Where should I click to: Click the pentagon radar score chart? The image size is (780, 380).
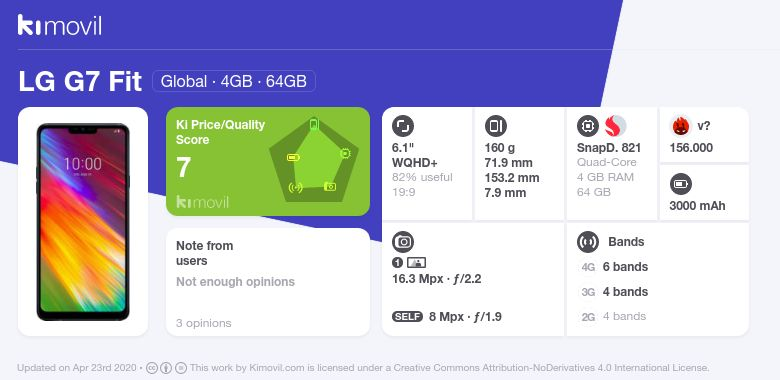coord(313,161)
